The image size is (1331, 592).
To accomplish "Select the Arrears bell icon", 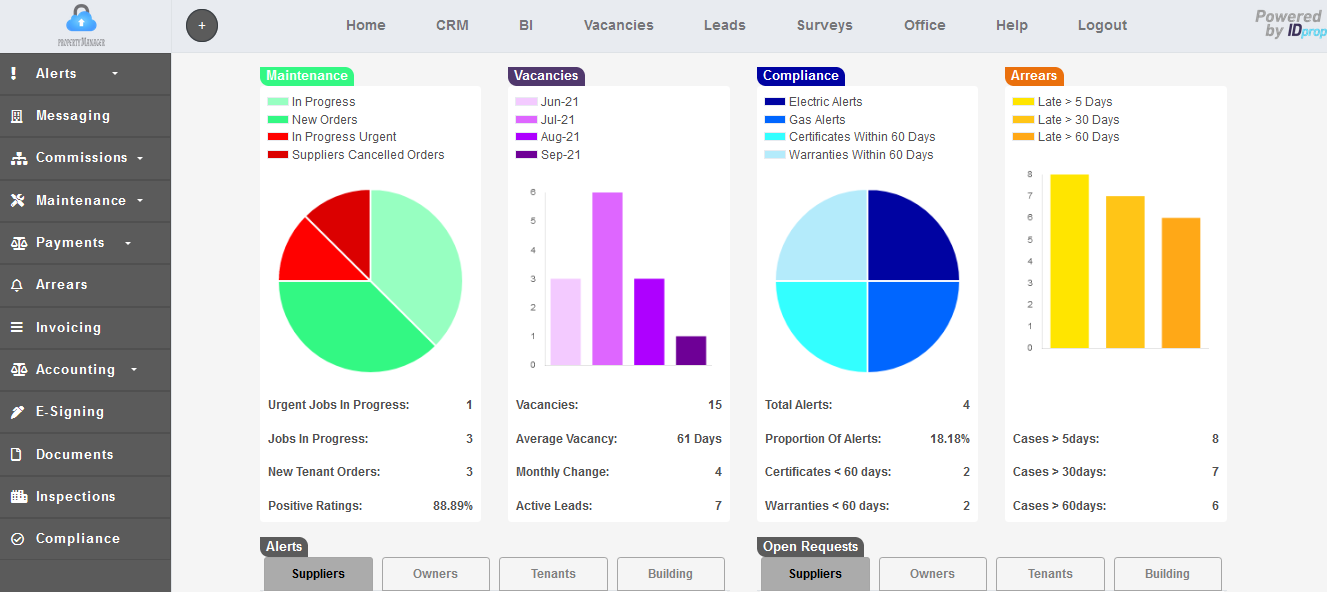I will [16, 285].
